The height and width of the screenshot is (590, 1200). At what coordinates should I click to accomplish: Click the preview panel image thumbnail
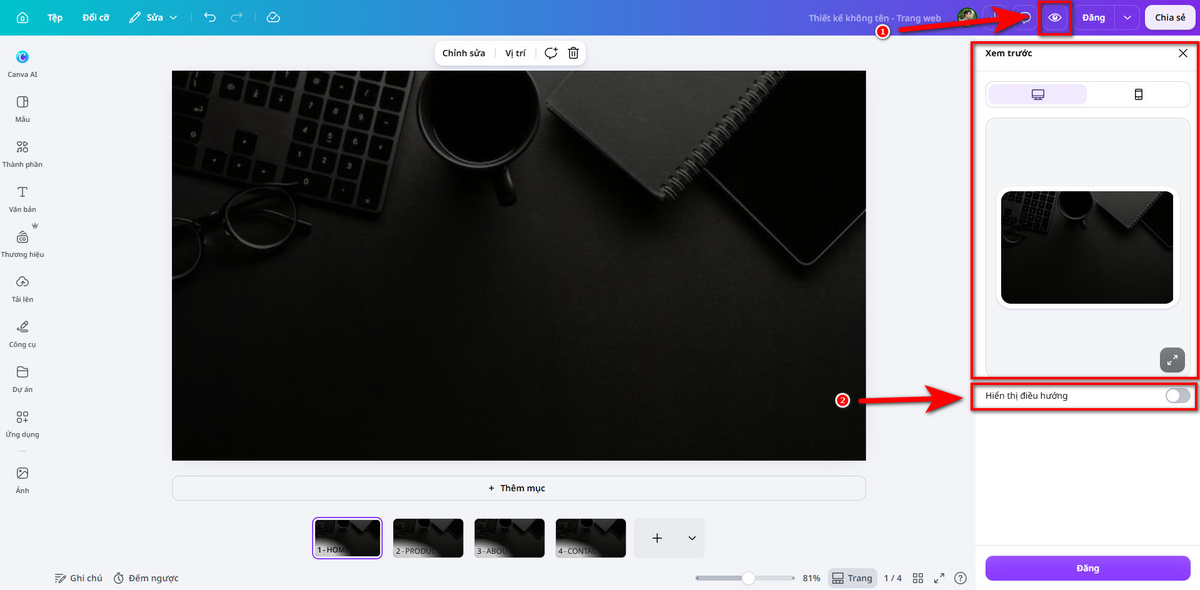pos(1087,247)
